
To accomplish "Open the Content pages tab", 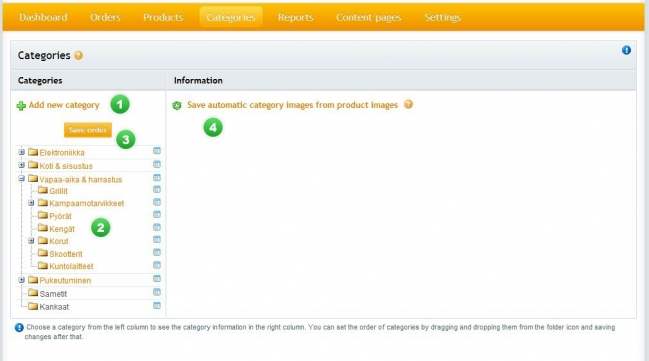I will (368, 17).
